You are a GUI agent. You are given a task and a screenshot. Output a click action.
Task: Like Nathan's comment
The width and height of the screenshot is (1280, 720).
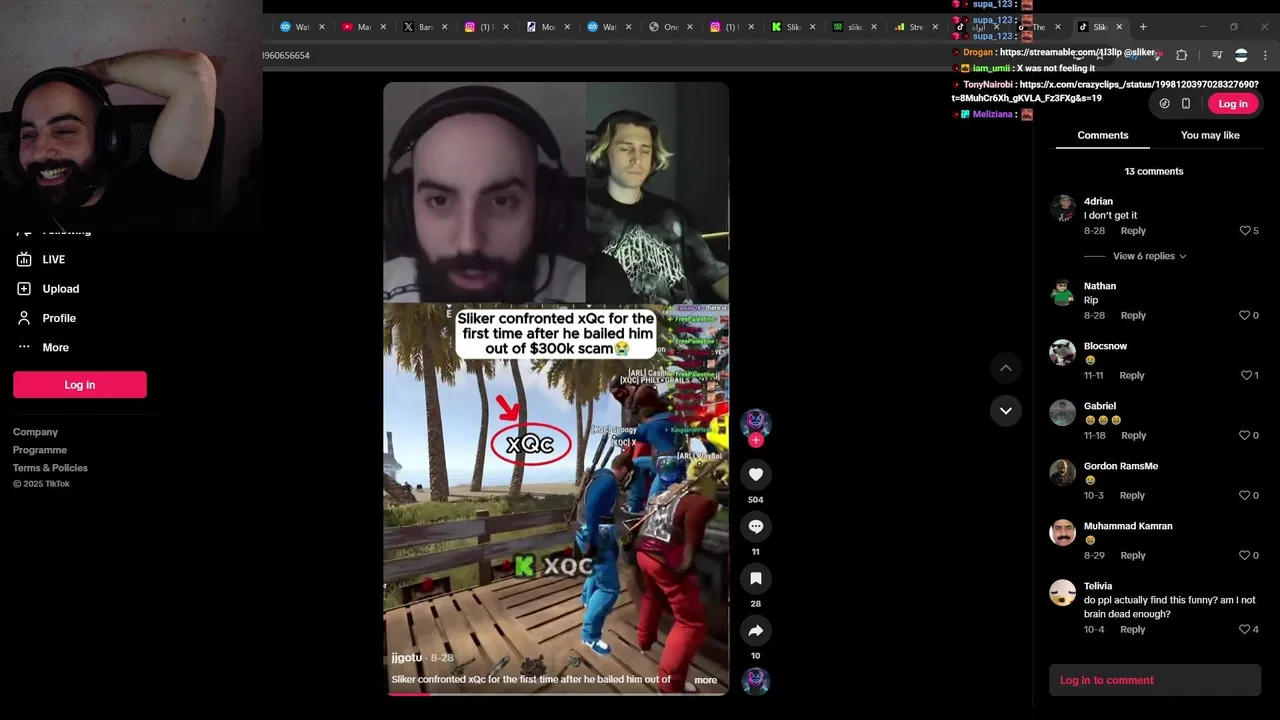(1245, 315)
